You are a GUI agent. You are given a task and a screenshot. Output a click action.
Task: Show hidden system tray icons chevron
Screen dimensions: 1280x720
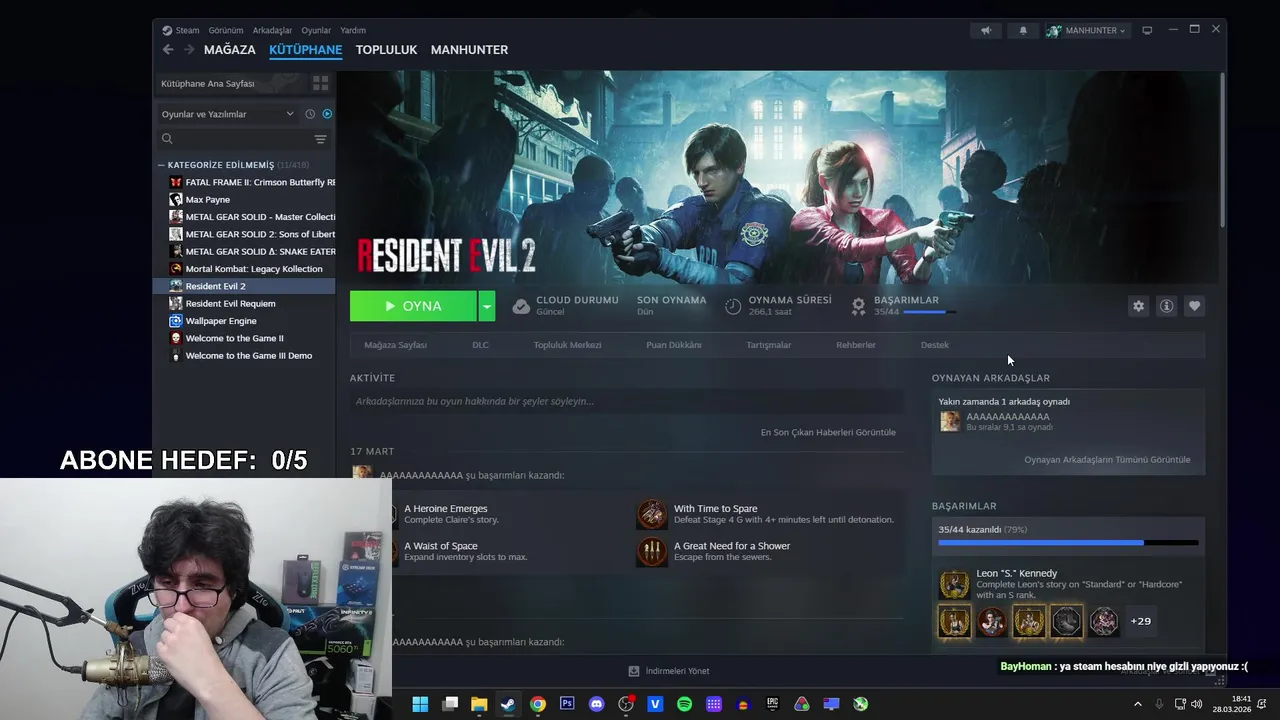pyautogui.click(x=1137, y=704)
